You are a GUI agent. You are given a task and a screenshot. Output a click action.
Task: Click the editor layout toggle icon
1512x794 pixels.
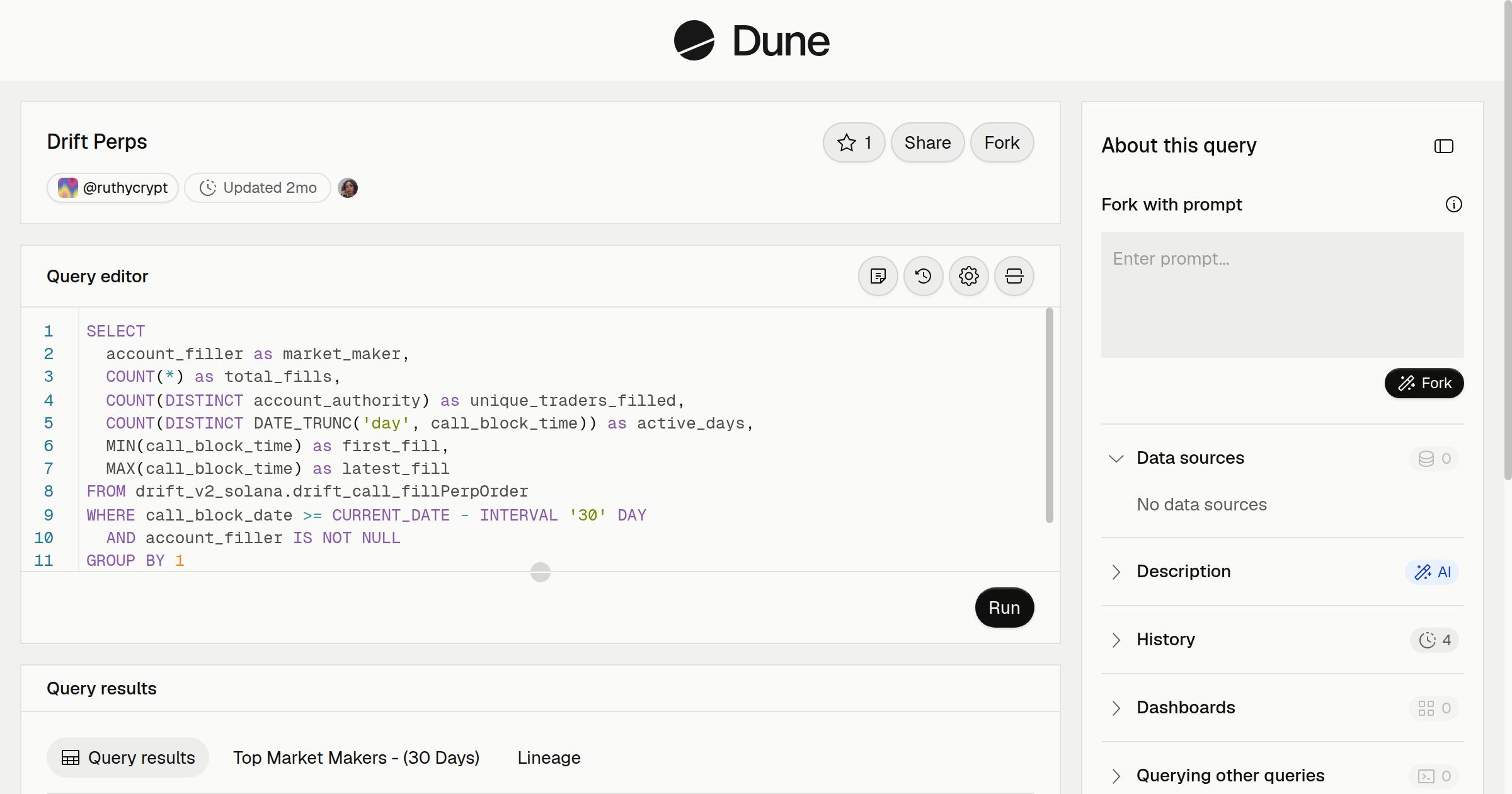click(x=1014, y=276)
